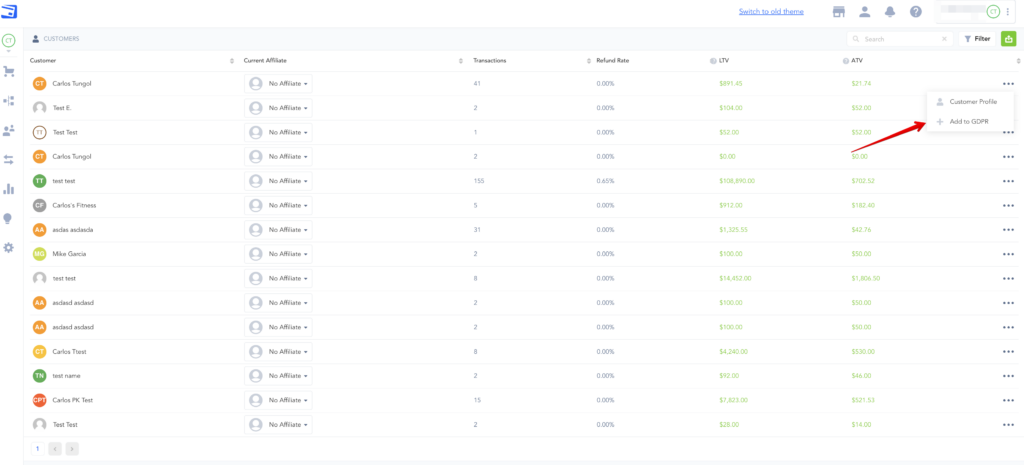Click the Filter button
Viewport: 1024px width, 465px height.
click(977, 39)
